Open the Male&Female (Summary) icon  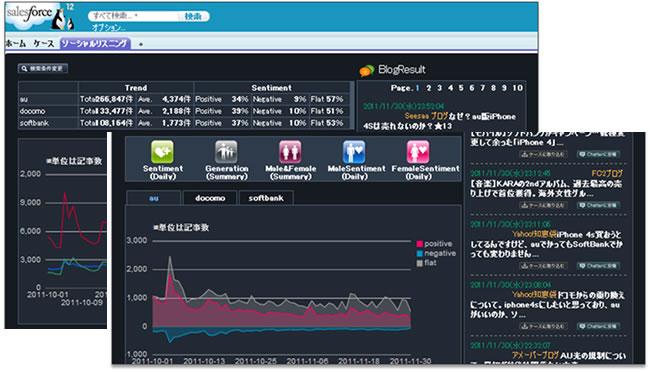[x=290, y=152]
